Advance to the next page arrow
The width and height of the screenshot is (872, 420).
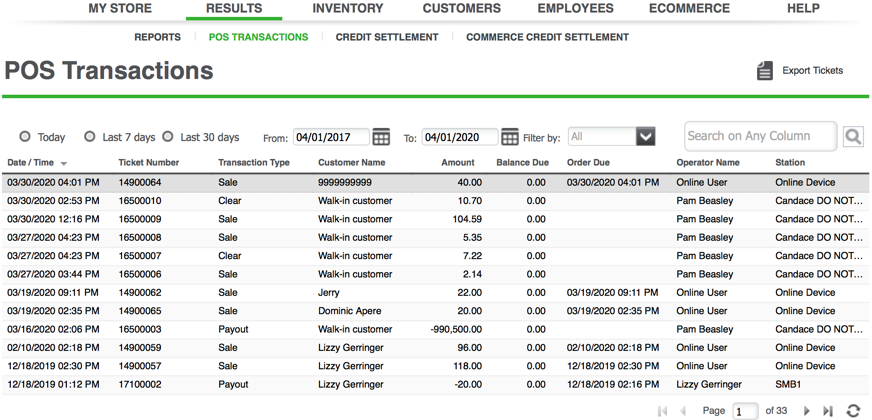[807, 411]
